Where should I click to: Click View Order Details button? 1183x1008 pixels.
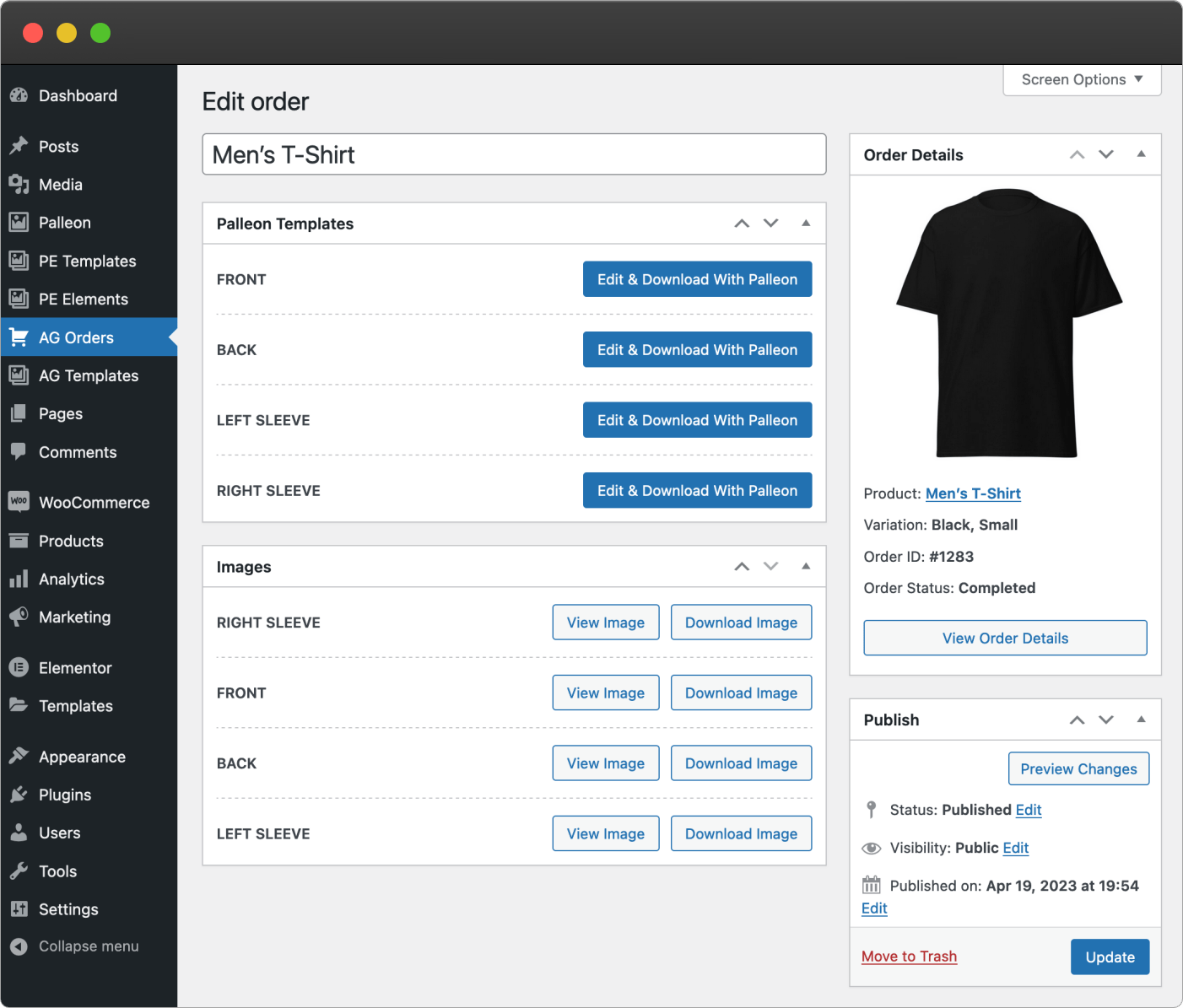pos(1005,638)
